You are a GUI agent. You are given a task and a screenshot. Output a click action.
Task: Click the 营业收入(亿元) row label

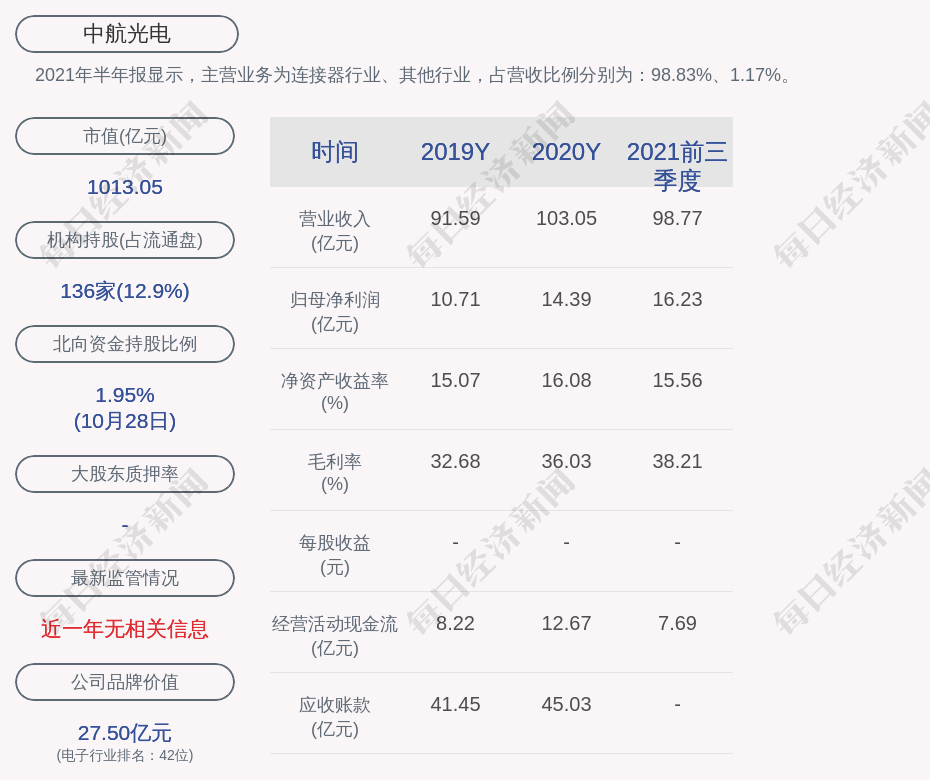(335, 231)
